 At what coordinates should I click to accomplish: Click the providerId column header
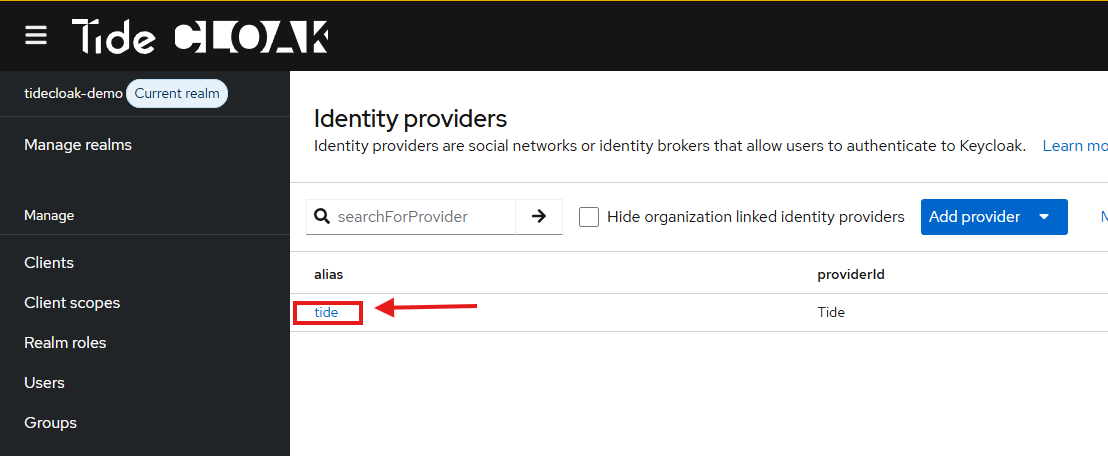850,274
